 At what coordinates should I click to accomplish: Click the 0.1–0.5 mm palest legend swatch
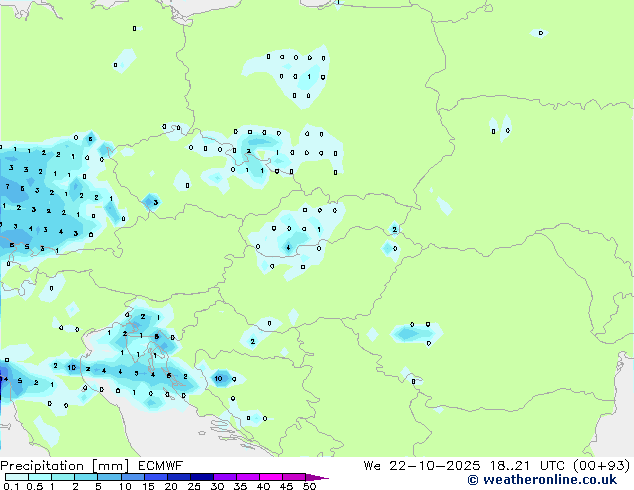pyautogui.click(x=17, y=477)
